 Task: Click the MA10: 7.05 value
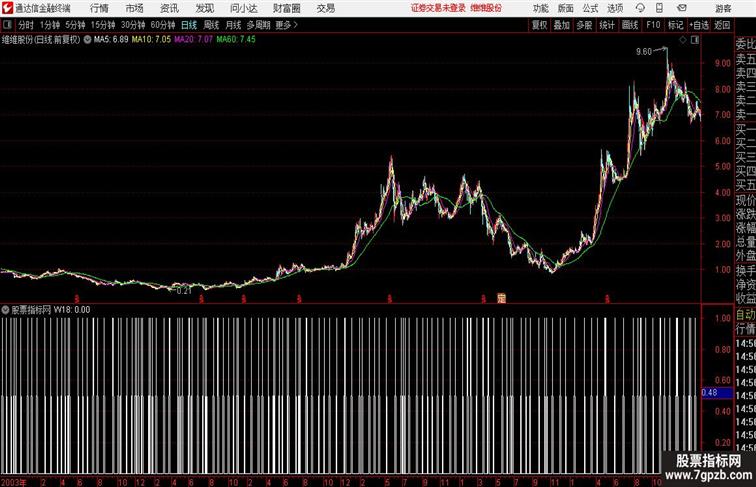pos(151,40)
